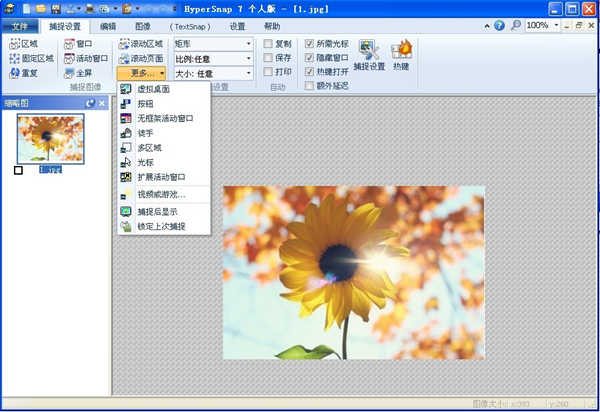Screen dimensions: 600x412
Task: Pick 光标 cursor capture from menu
Action: click(x=147, y=162)
